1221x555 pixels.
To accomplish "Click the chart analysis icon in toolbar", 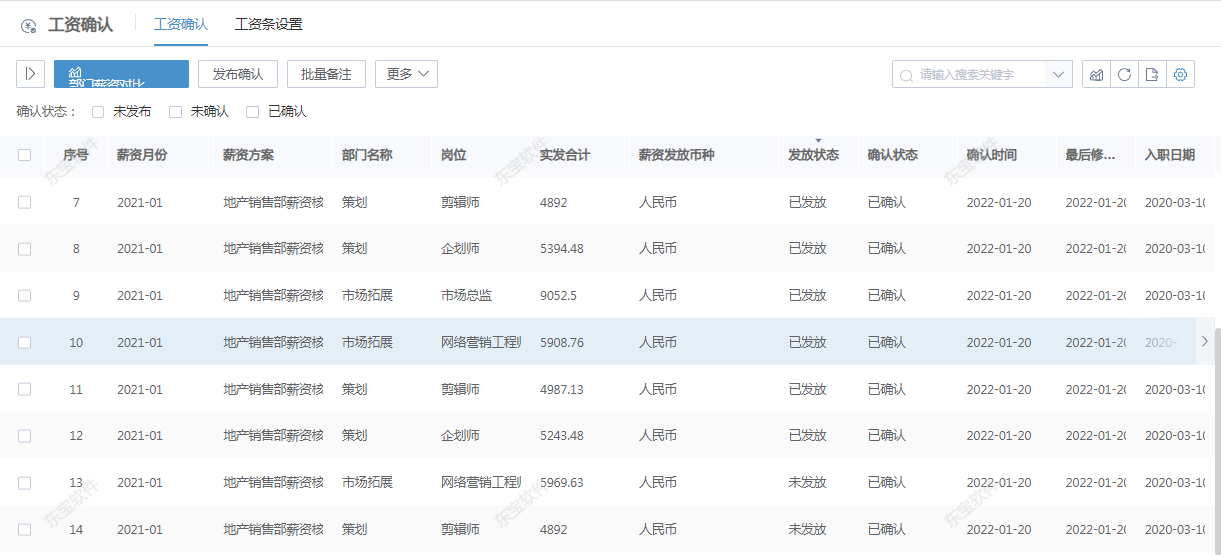I will (x=1096, y=74).
